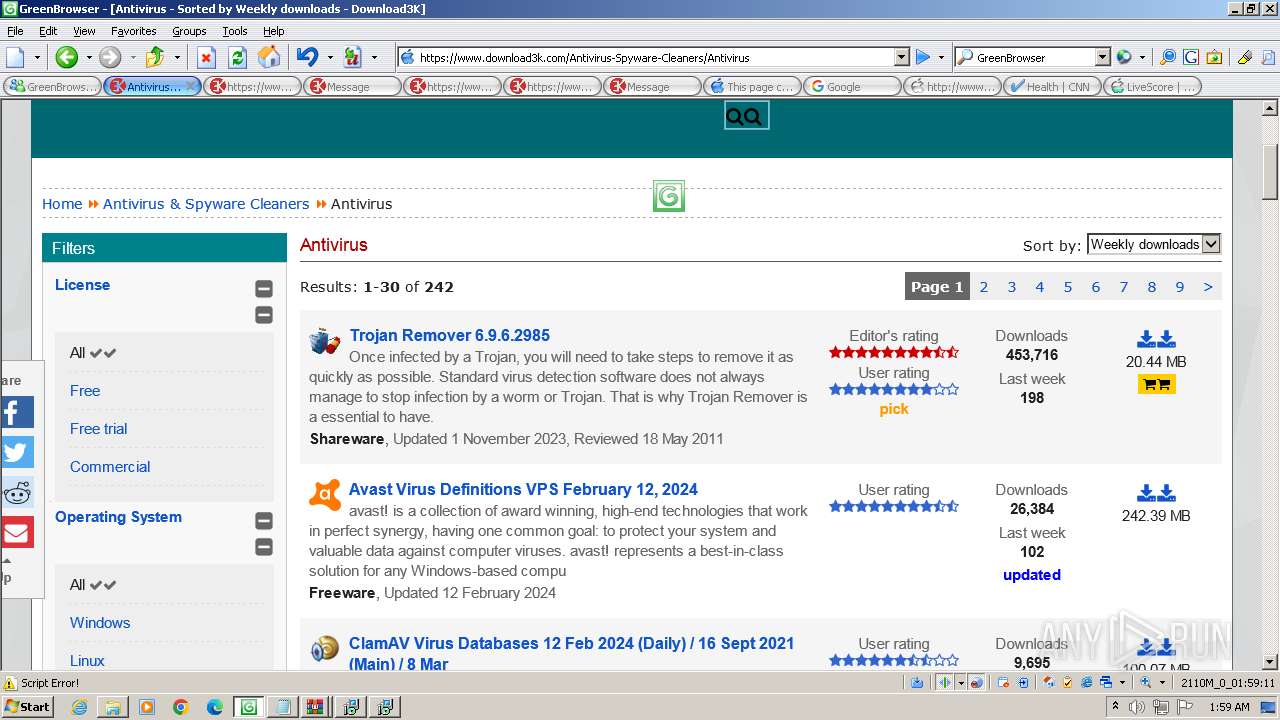Screen dimensions: 1280x720
Task: Click the grey Forward arrow button
Action: [x=110, y=57]
